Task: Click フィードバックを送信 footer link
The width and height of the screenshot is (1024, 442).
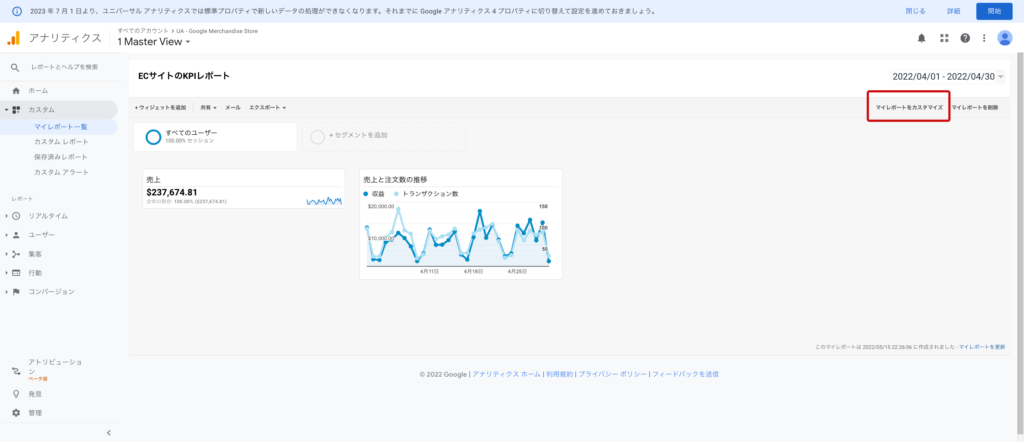Action: pos(686,375)
